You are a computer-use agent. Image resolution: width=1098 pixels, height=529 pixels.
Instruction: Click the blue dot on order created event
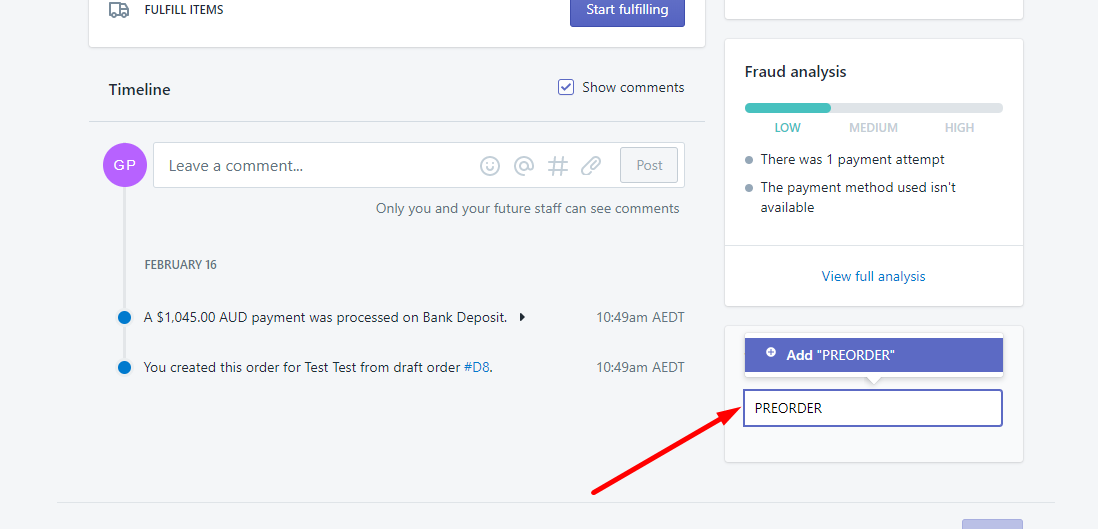pos(125,367)
